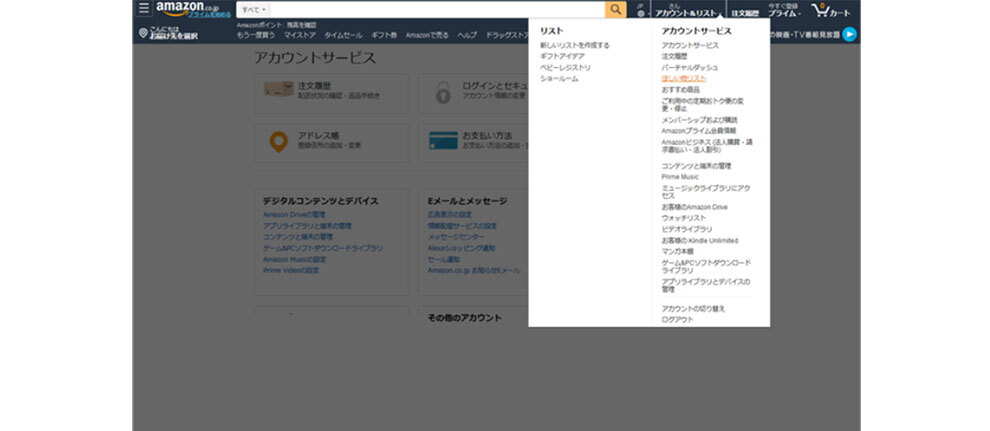The width and height of the screenshot is (990, 431).
Task: Open the hamburger menu icon
Action: pos(144,8)
